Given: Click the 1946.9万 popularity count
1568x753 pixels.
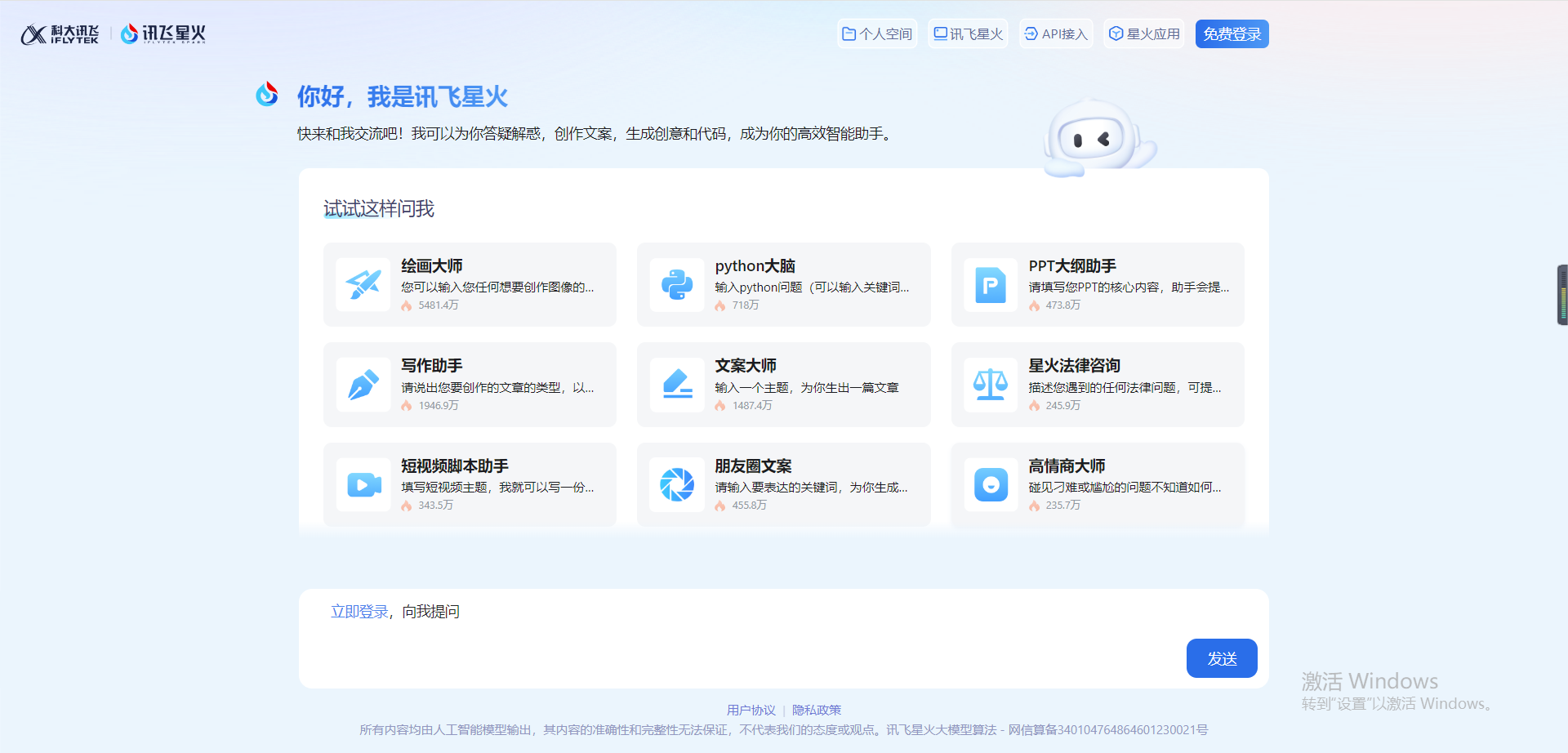Looking at the screenshot, I should (439, 406).
